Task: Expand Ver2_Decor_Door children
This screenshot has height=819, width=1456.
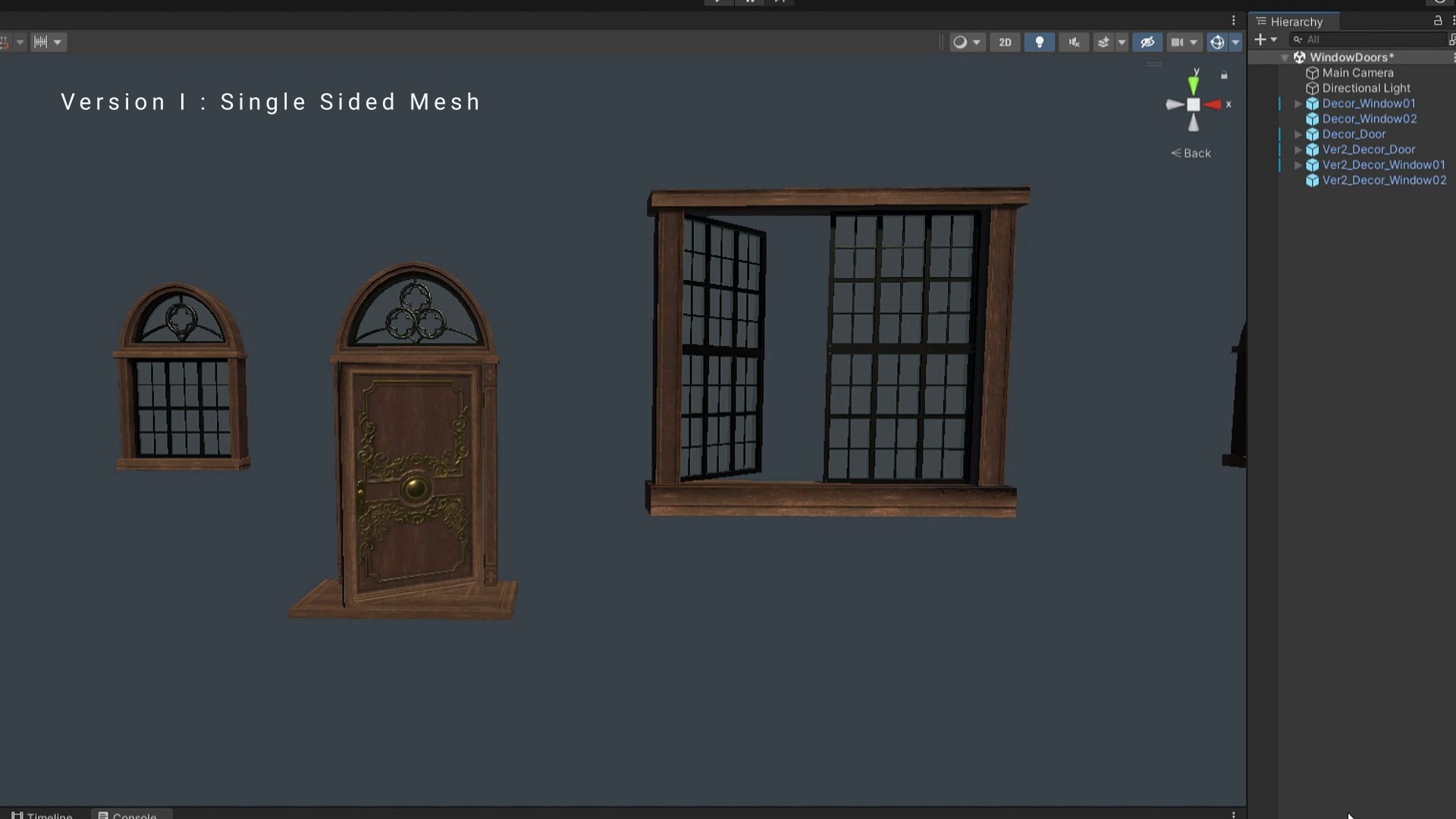Action: (1298, 149)
